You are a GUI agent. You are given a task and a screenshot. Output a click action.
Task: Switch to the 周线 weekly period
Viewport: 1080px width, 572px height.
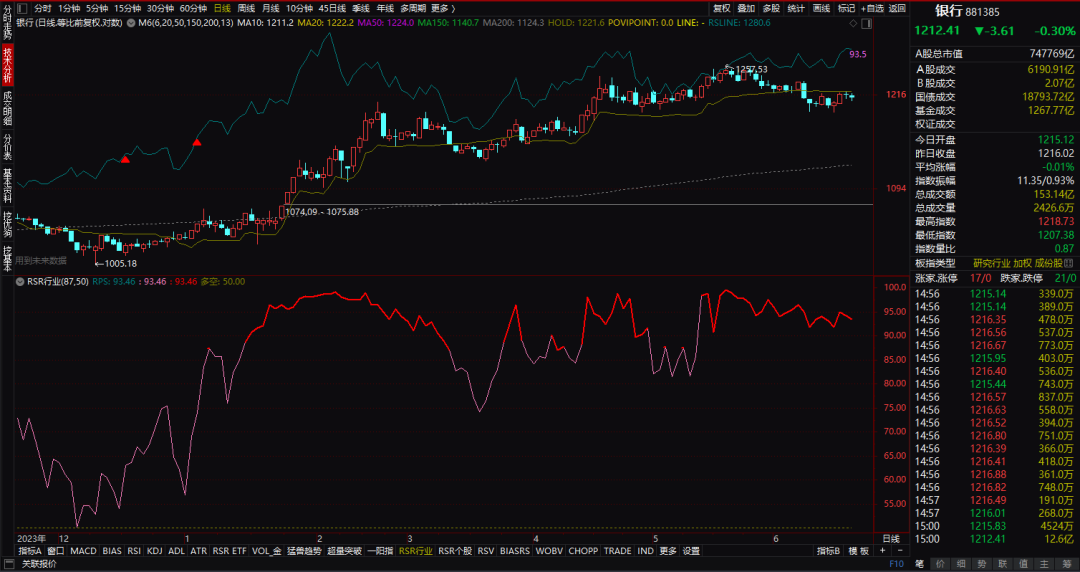click(246, 8)
